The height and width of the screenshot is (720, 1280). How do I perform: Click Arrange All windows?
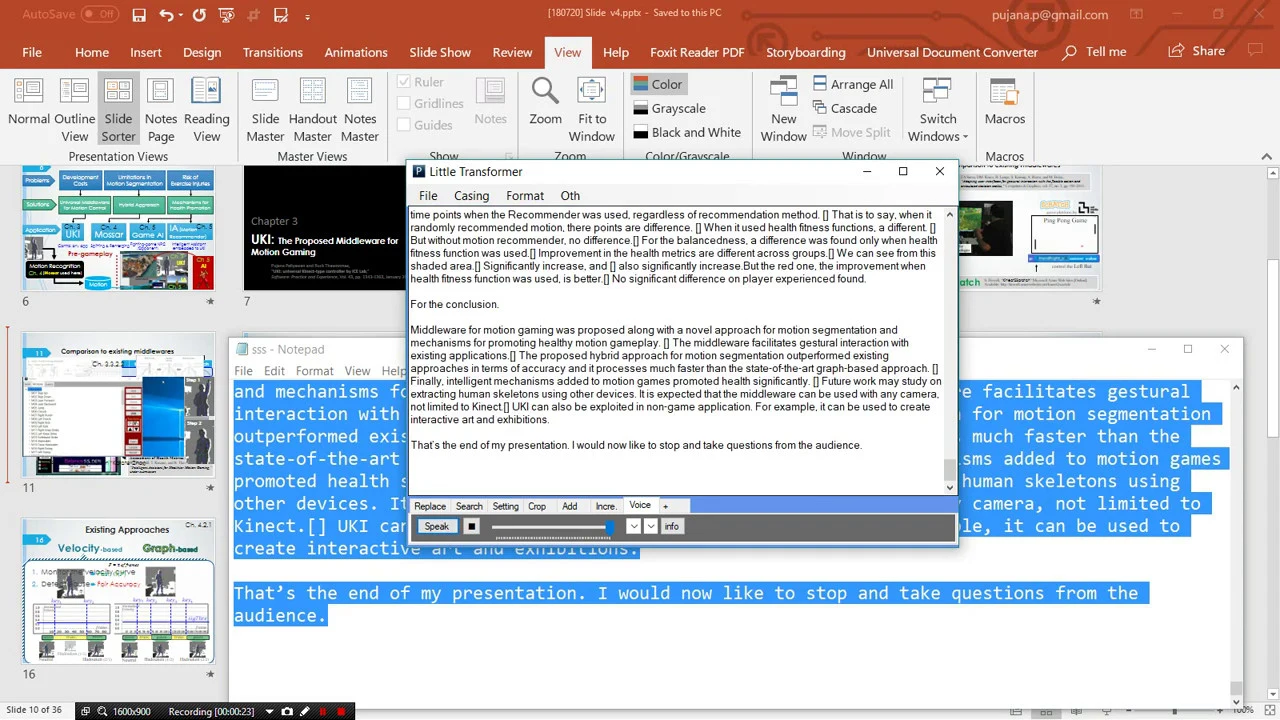point(853,84)
